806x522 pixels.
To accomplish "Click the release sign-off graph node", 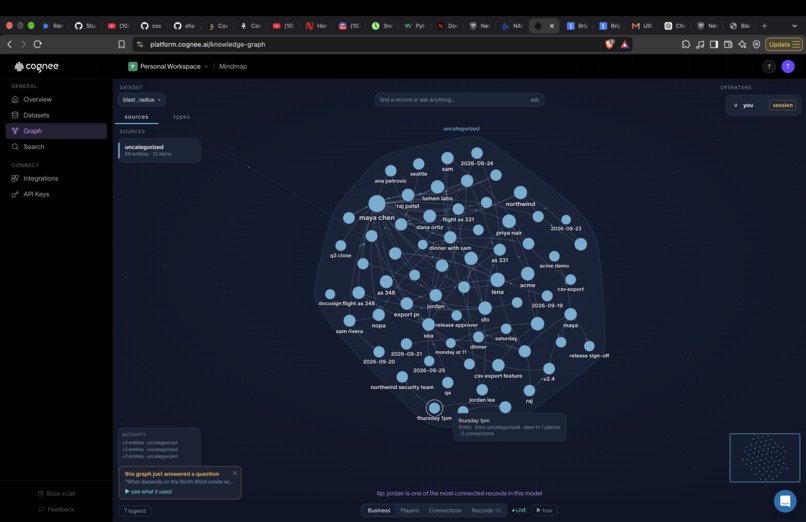I will (x=589, y=346).
